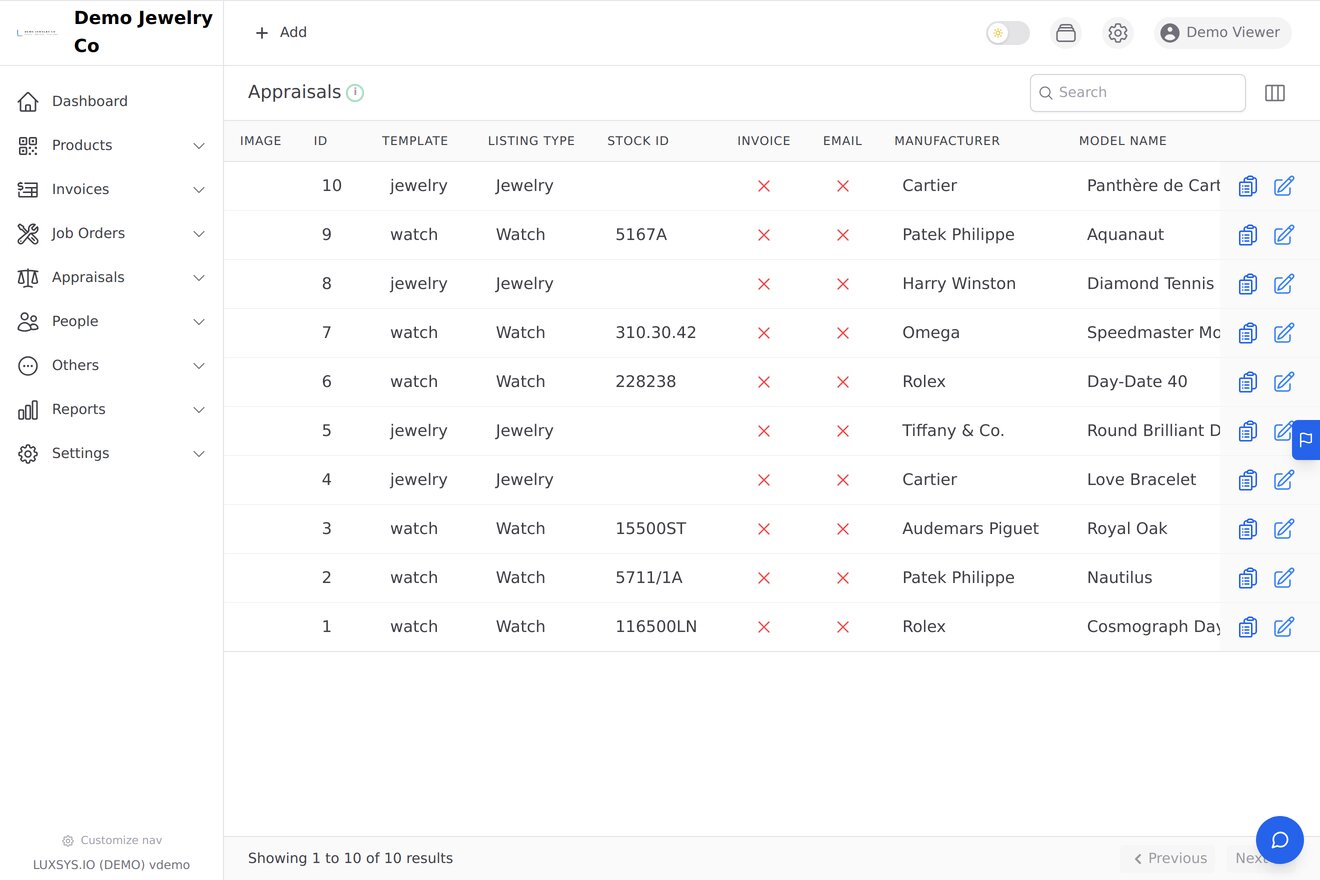
Task: Open the stacked cards icon in top bar
Action: coord(1066,33)
